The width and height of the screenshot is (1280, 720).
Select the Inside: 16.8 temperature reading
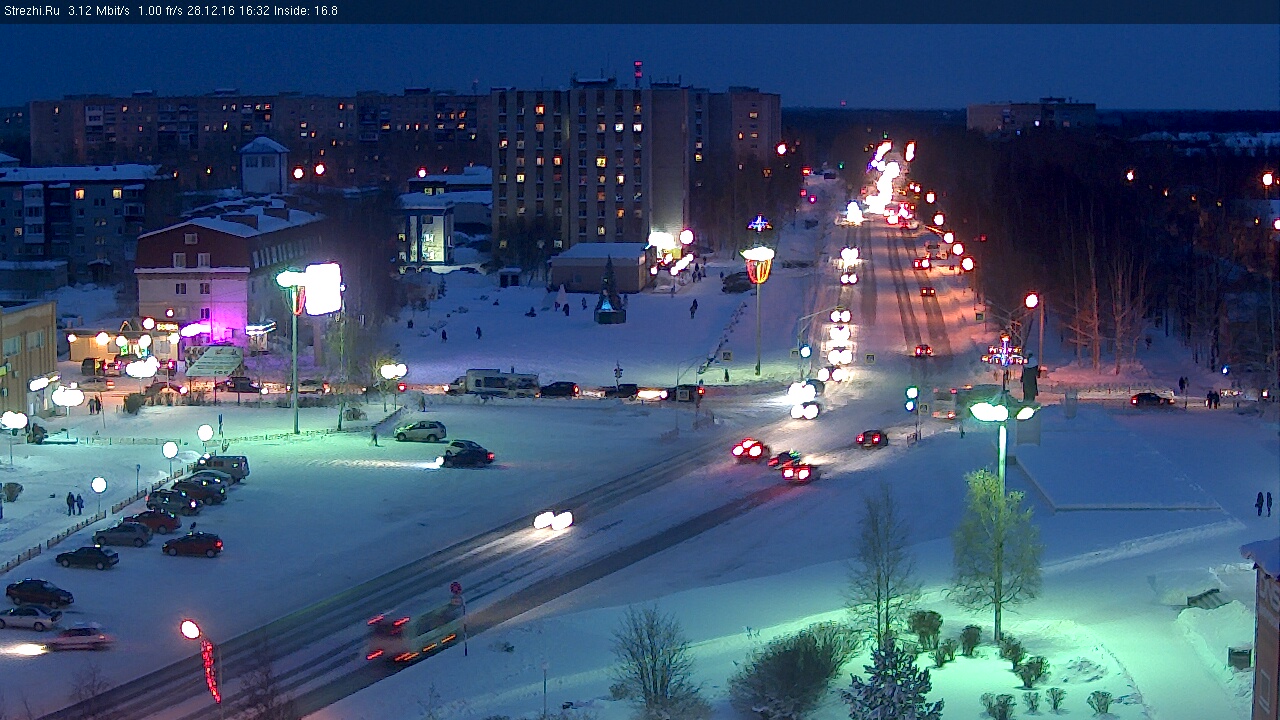click(x=306, y=11)
